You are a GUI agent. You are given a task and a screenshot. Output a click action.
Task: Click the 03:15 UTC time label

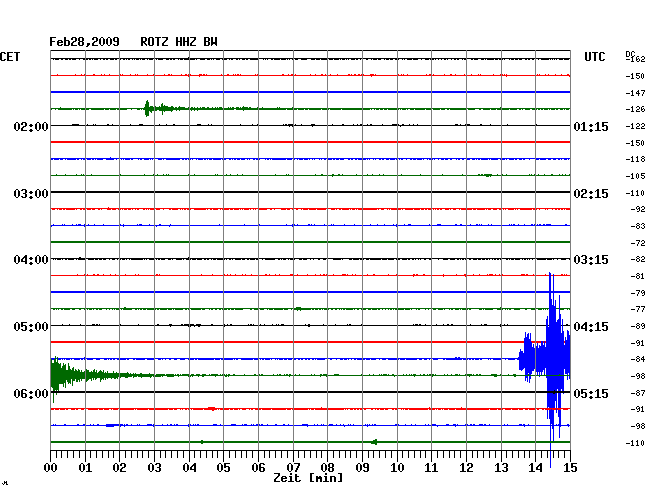click(x=591, y=260)
